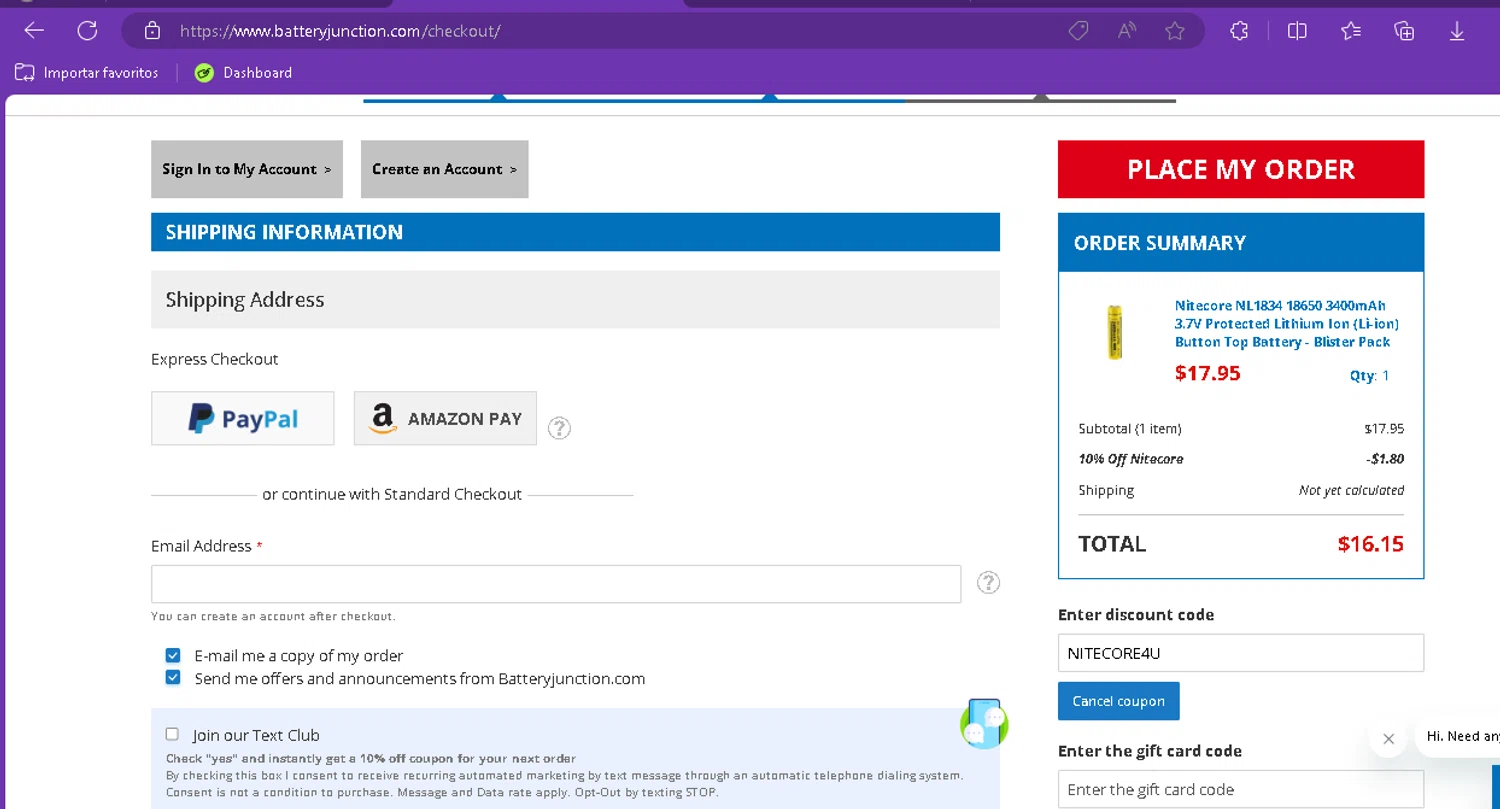Click Cancel coupon button
Screen dimensions: 1500x809
[x=1119, y=701]
